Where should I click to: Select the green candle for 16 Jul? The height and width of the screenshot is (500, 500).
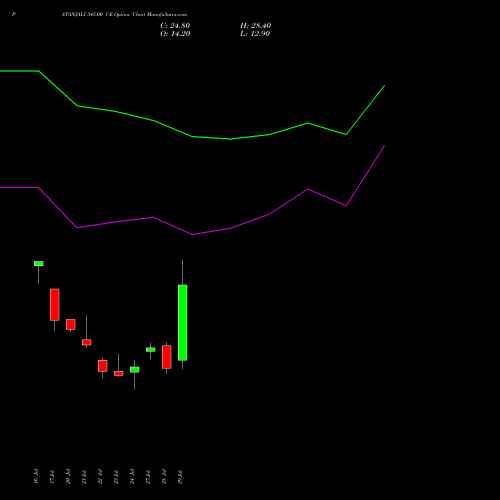[38, 264]
